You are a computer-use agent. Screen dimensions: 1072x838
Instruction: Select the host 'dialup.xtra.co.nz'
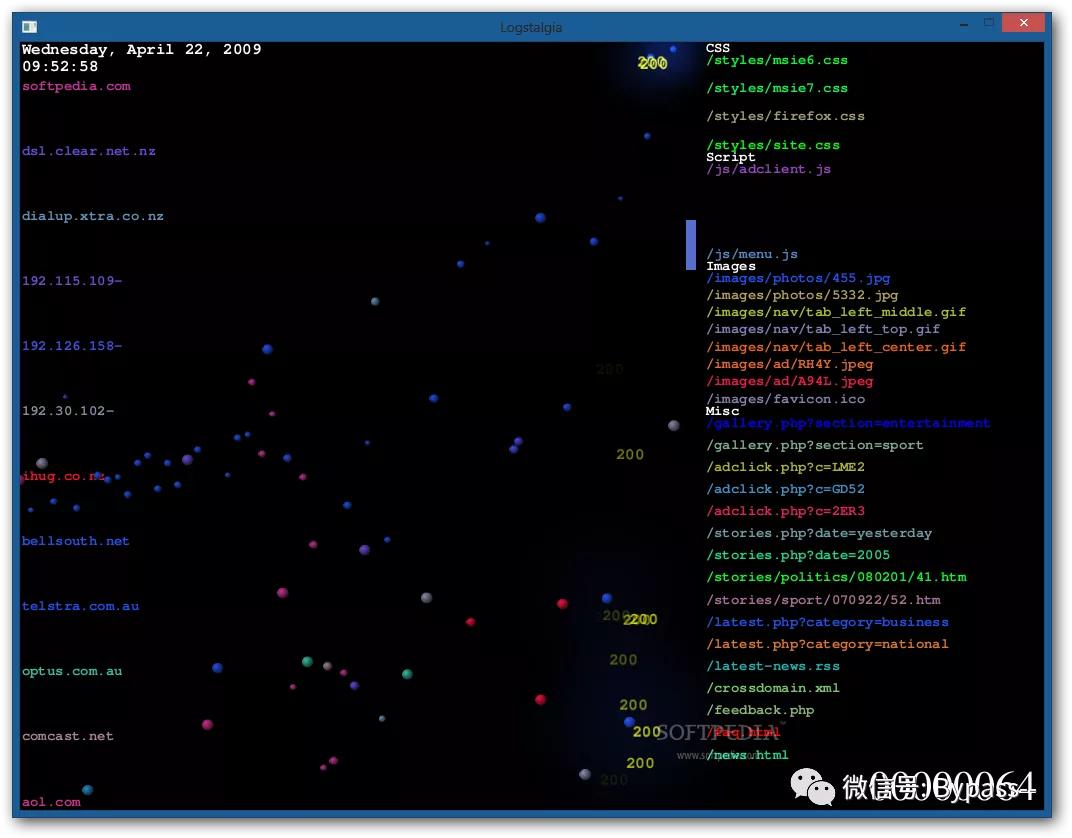93,216
